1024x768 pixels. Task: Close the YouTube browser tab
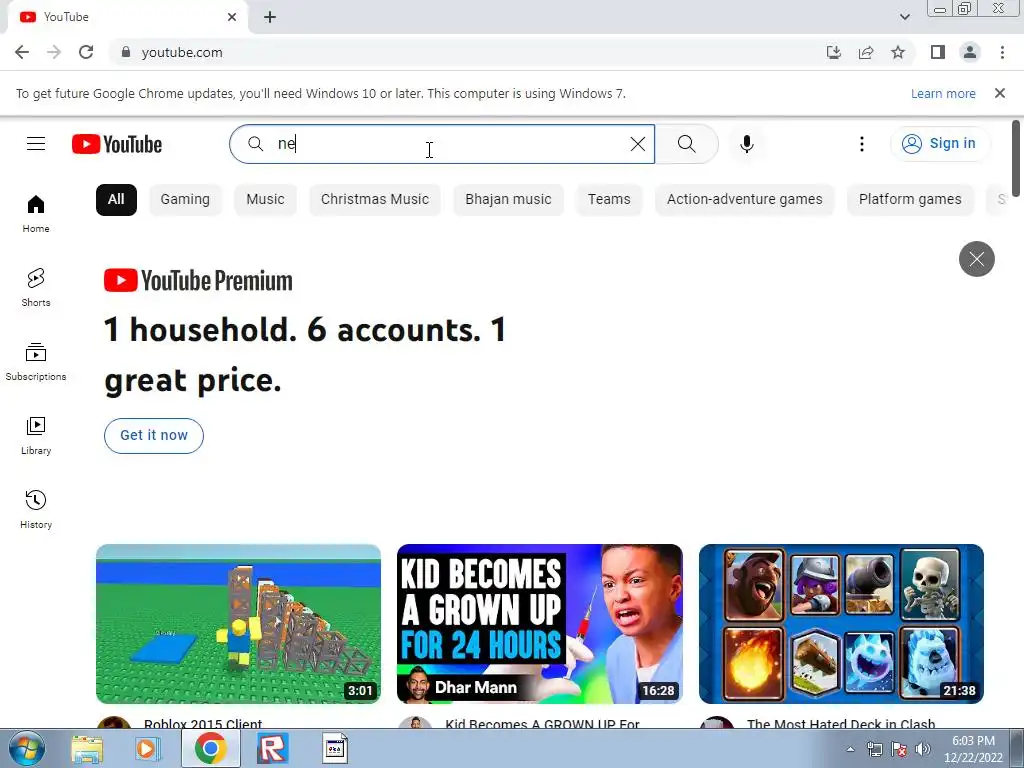(x=232, y=17)
